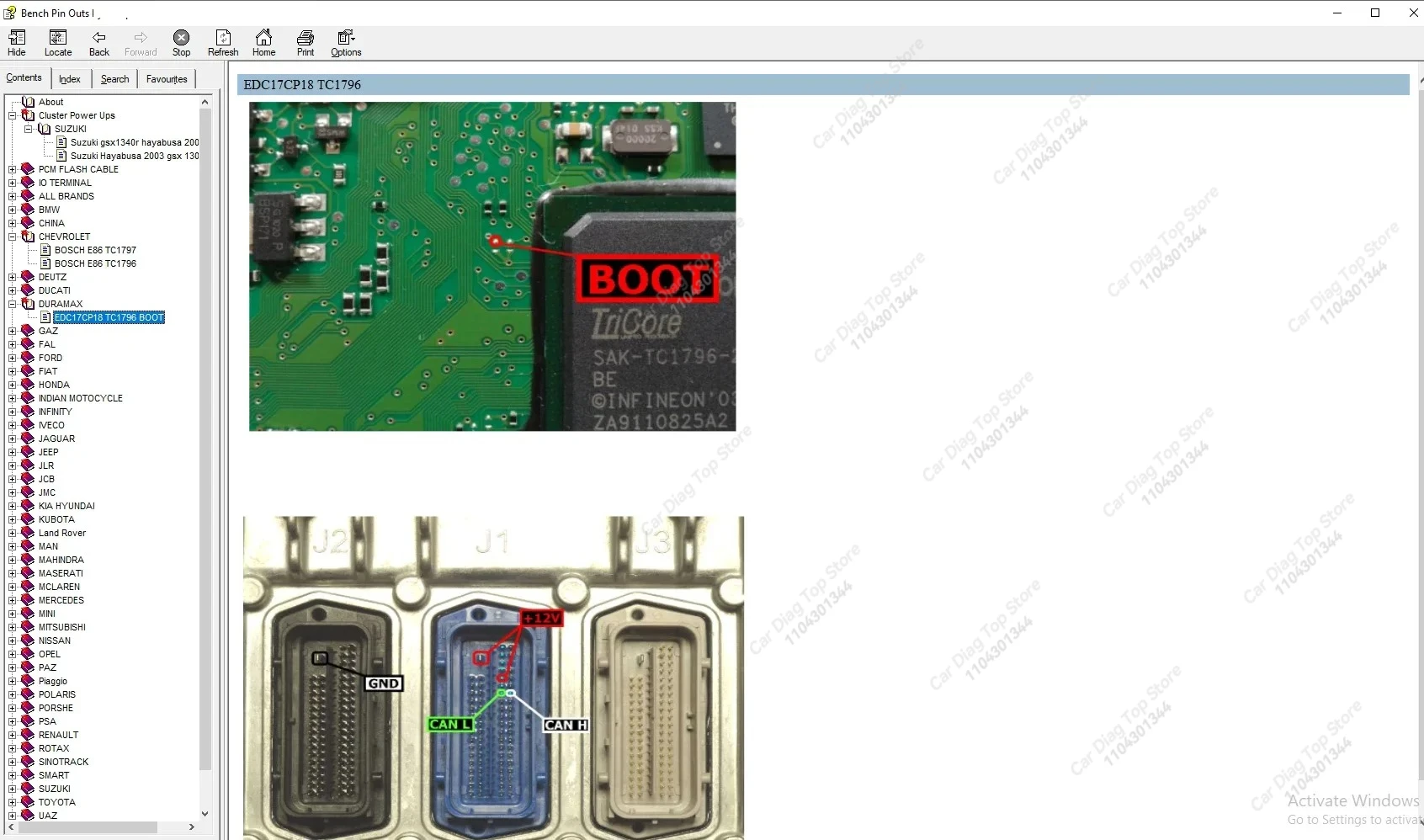Collapse the DURAMAX tree node
This screenshot has height=840, width=1424.
coord(11,304)
